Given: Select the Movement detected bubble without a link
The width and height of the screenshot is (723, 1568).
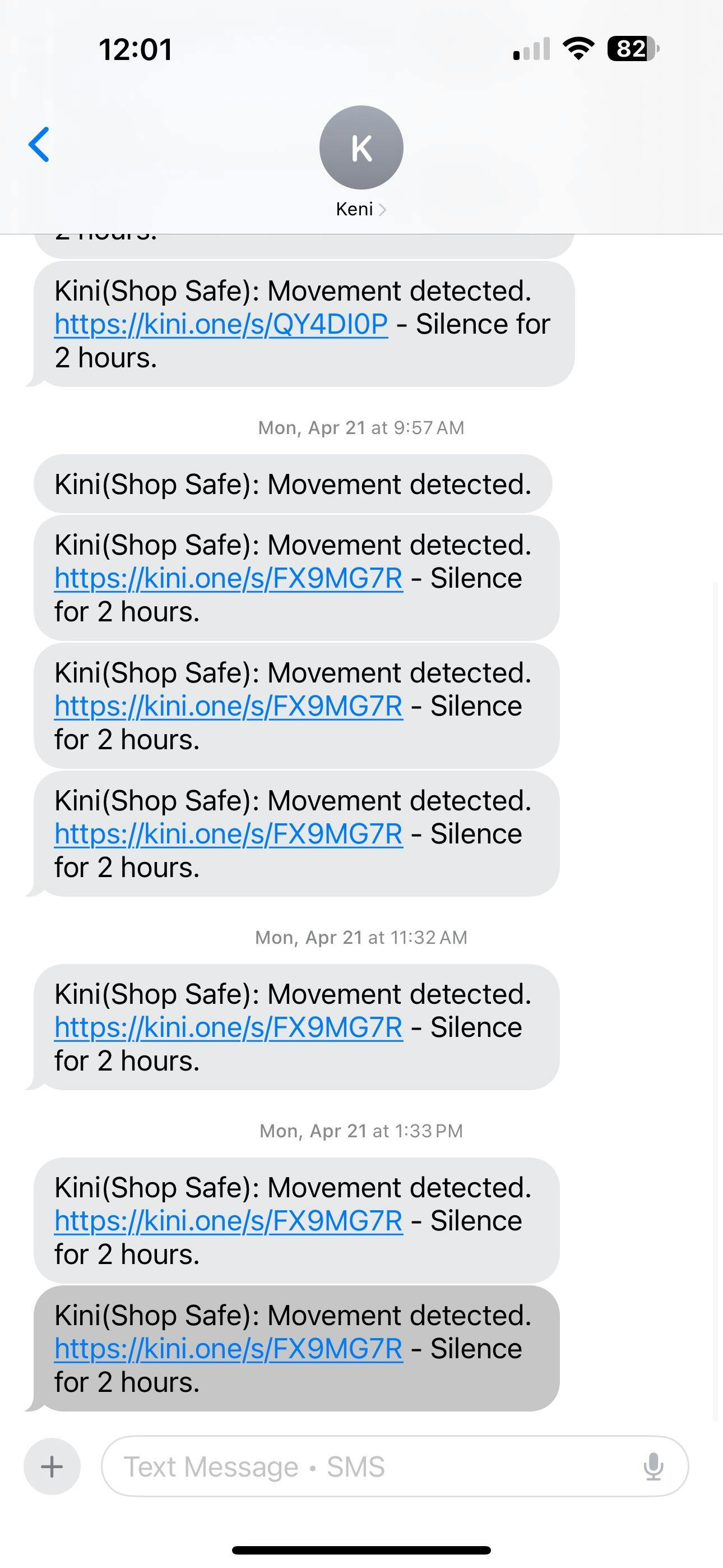Looking at the screenshot, I should click(x=293, y=485).
